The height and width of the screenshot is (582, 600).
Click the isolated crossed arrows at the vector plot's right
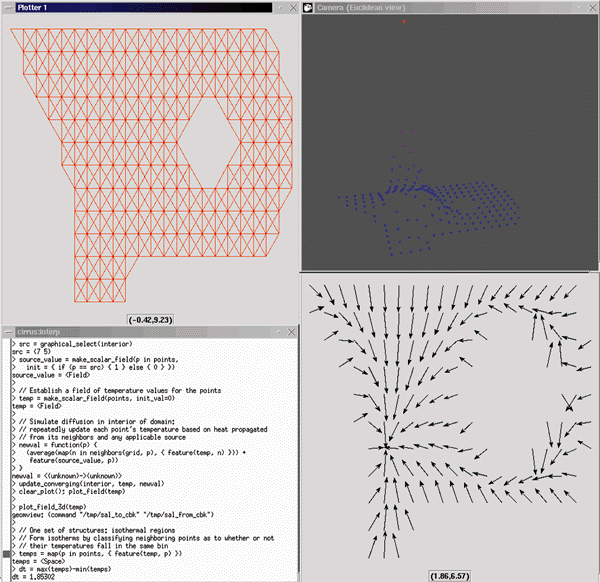568,403
